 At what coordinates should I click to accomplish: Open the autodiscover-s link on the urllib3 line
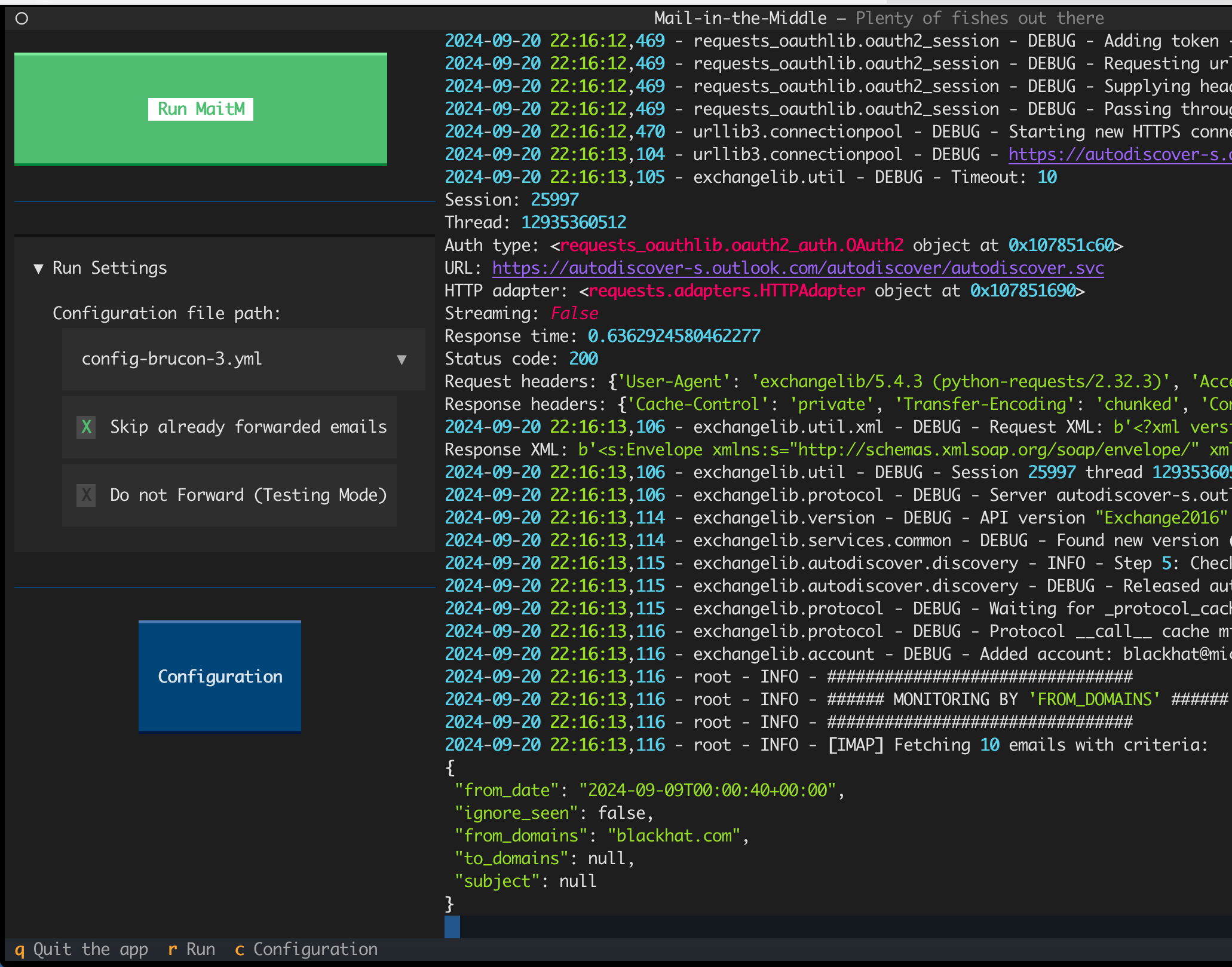click(x=1117, y=154)
